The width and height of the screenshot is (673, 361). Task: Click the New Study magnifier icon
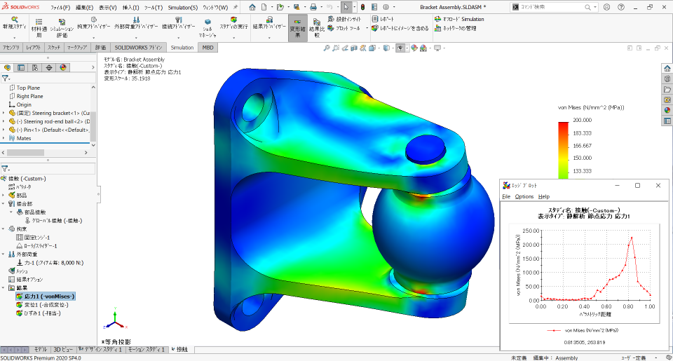(x=15, y=20)
